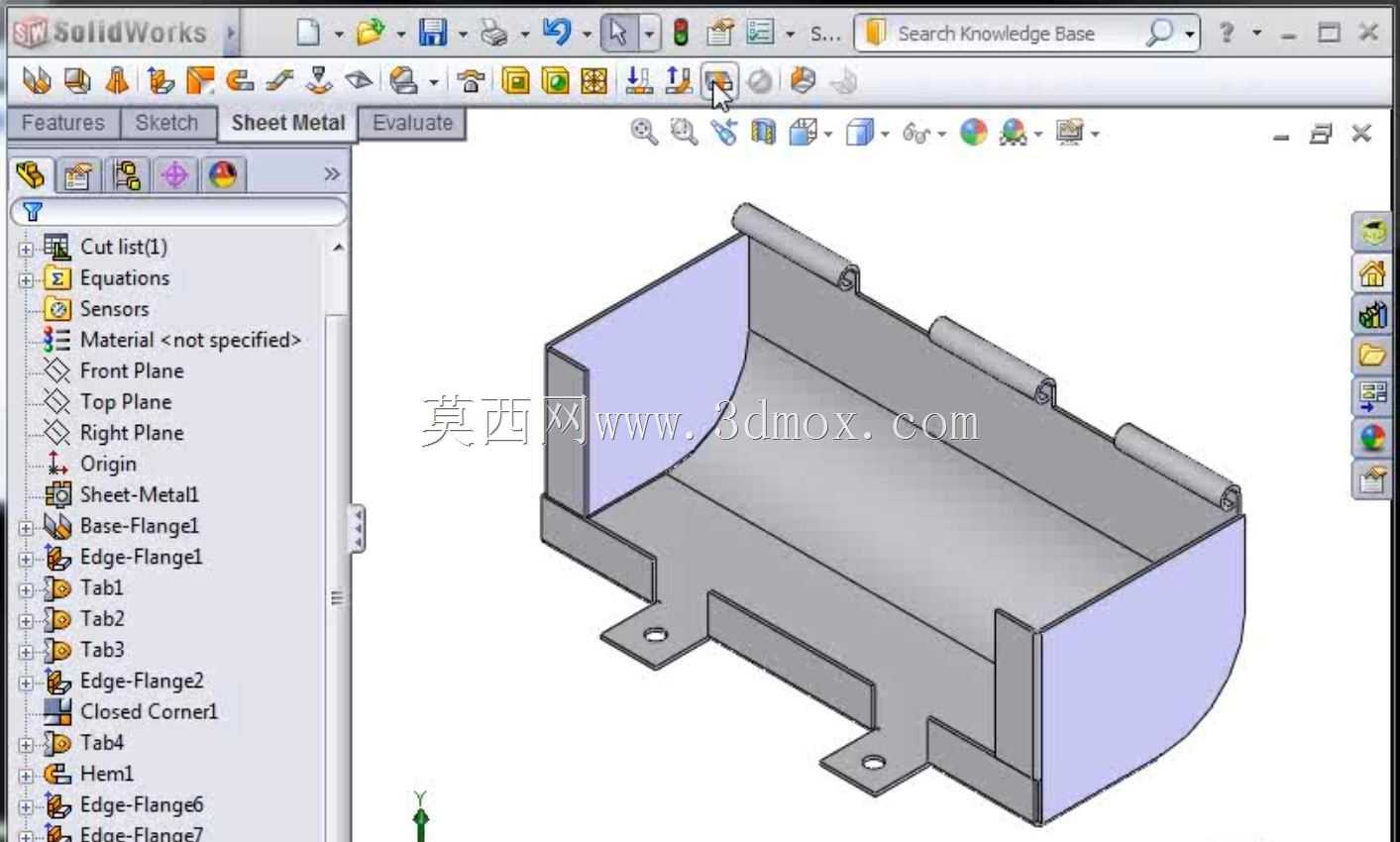This screenshot has height=842, width=1400.
Task: Click the Print icon
Action: (494, 33)
